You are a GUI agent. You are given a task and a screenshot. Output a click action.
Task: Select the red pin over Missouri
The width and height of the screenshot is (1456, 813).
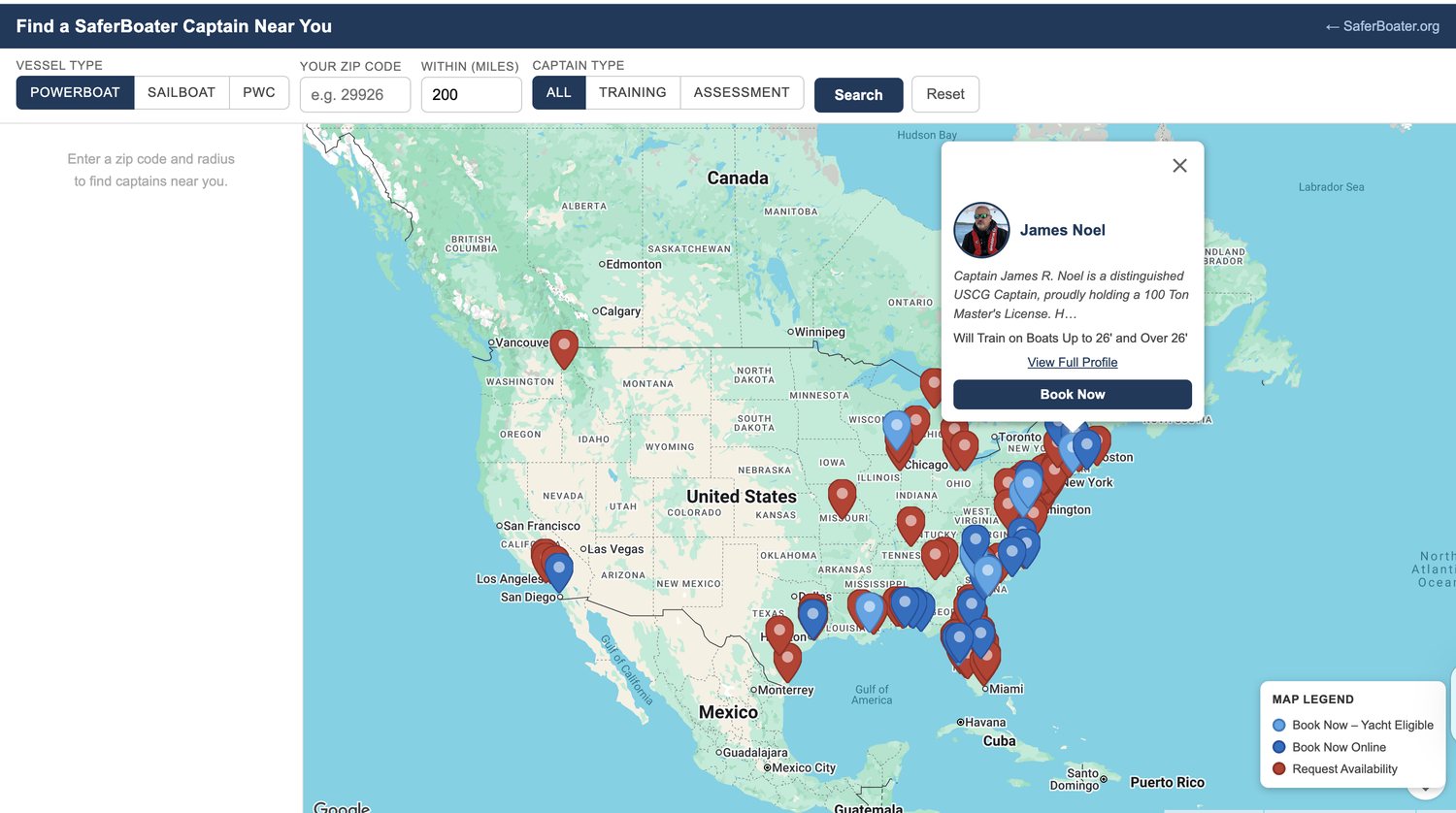click(842, 499)
